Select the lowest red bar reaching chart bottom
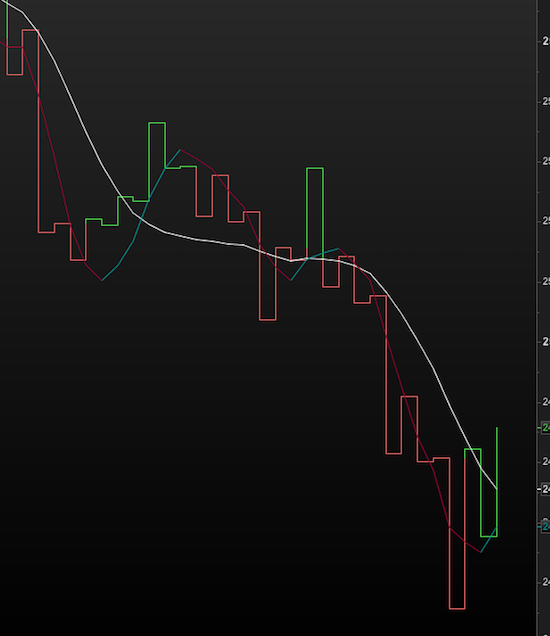 [457, 533]
